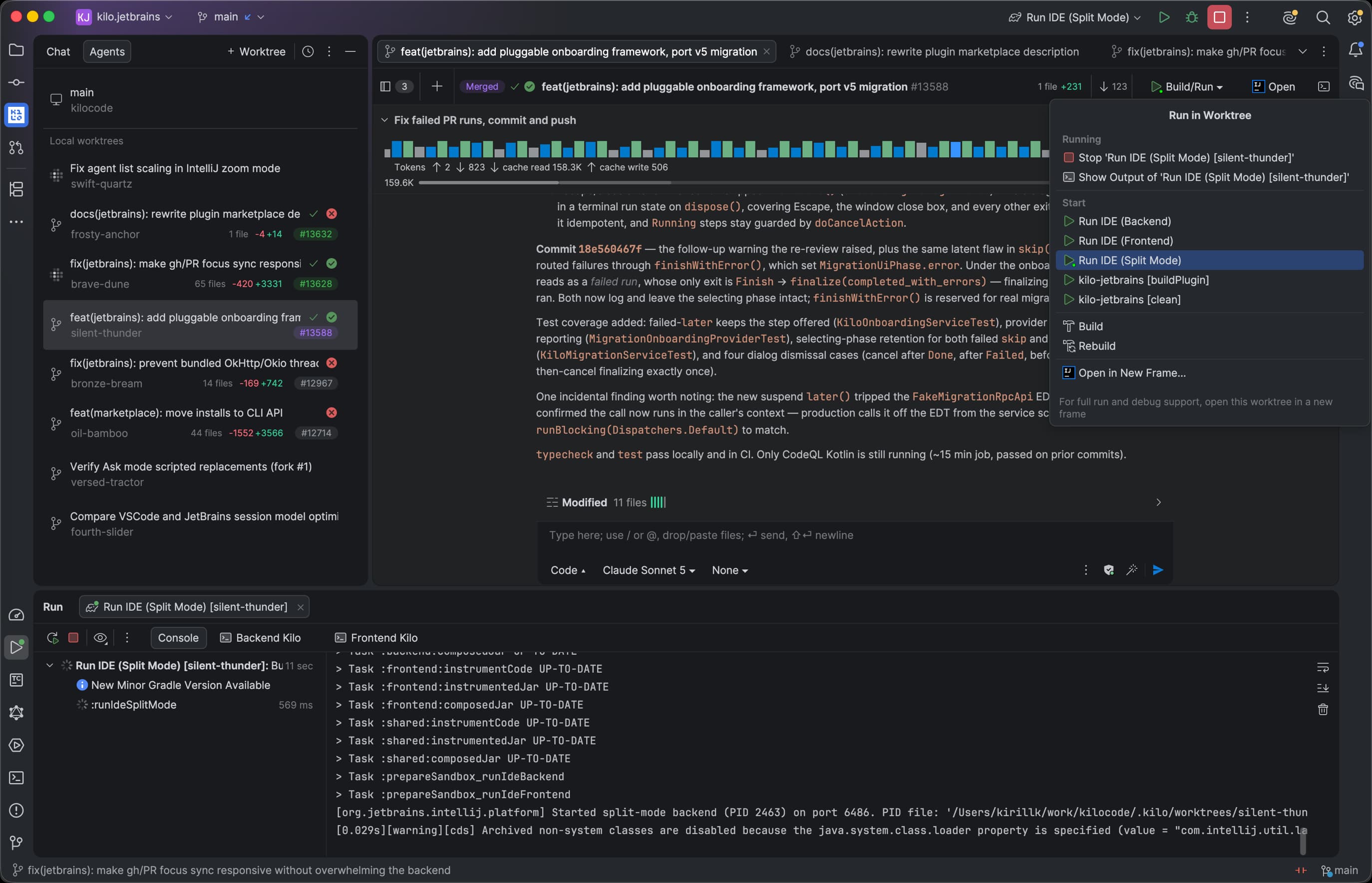Open Run IDE (Split Mode) configuration dropdown

[x=1074, y=17]
